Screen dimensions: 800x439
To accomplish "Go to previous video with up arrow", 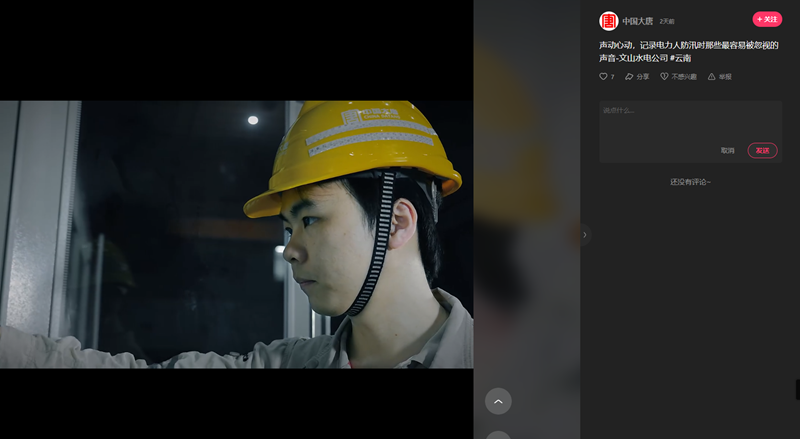I will tap(498, 401).
